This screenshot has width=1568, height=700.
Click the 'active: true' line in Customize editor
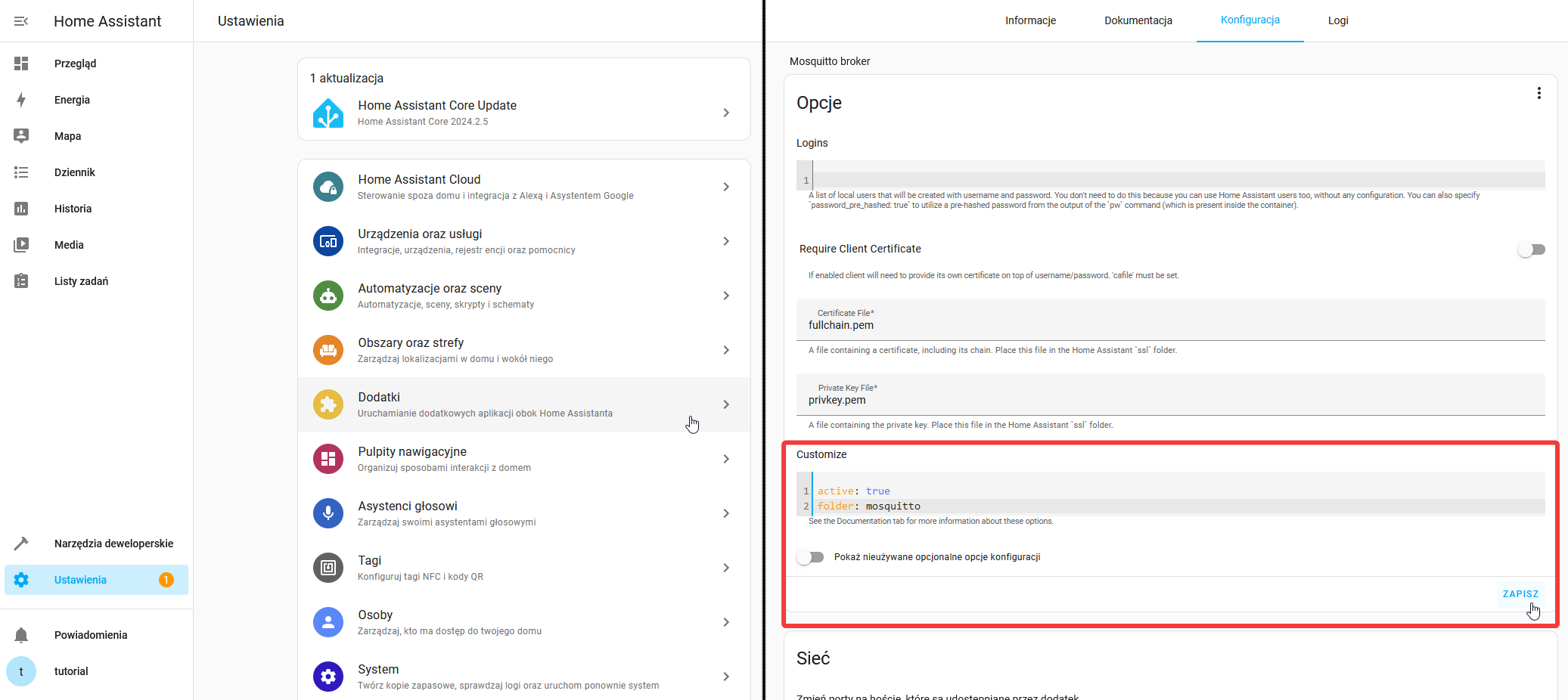853,491
